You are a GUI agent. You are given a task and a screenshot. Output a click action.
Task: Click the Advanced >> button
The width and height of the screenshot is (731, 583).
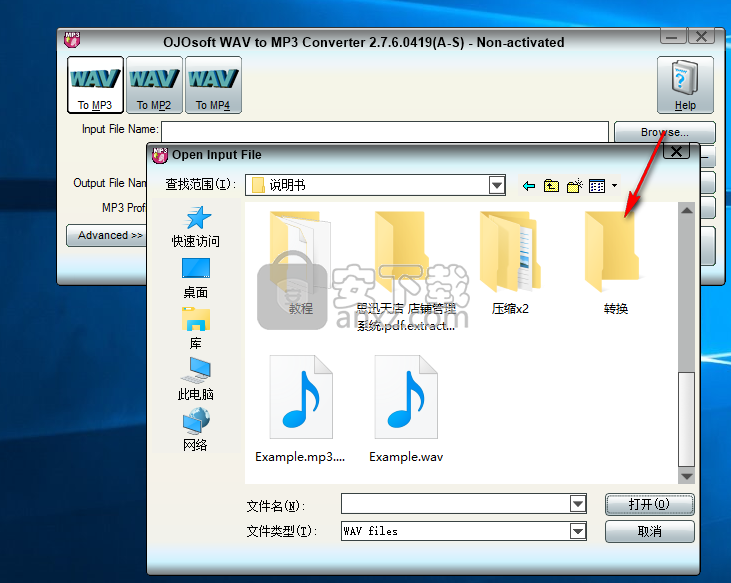click(106, 235)
